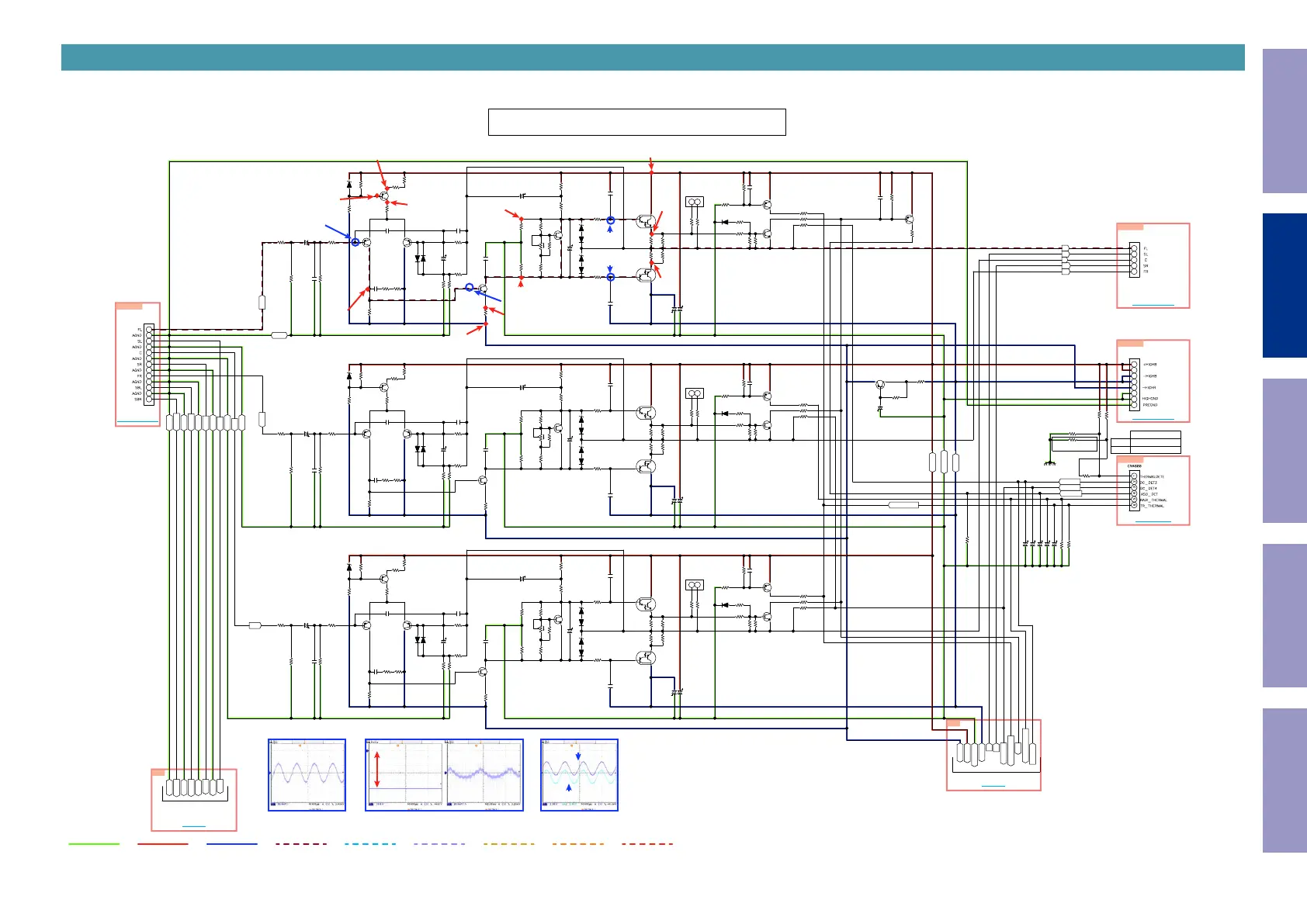The width and height of the screenshot is (1307, 924).
Task: Click the ASO_DET pin label
Action: click(1149, 494)
